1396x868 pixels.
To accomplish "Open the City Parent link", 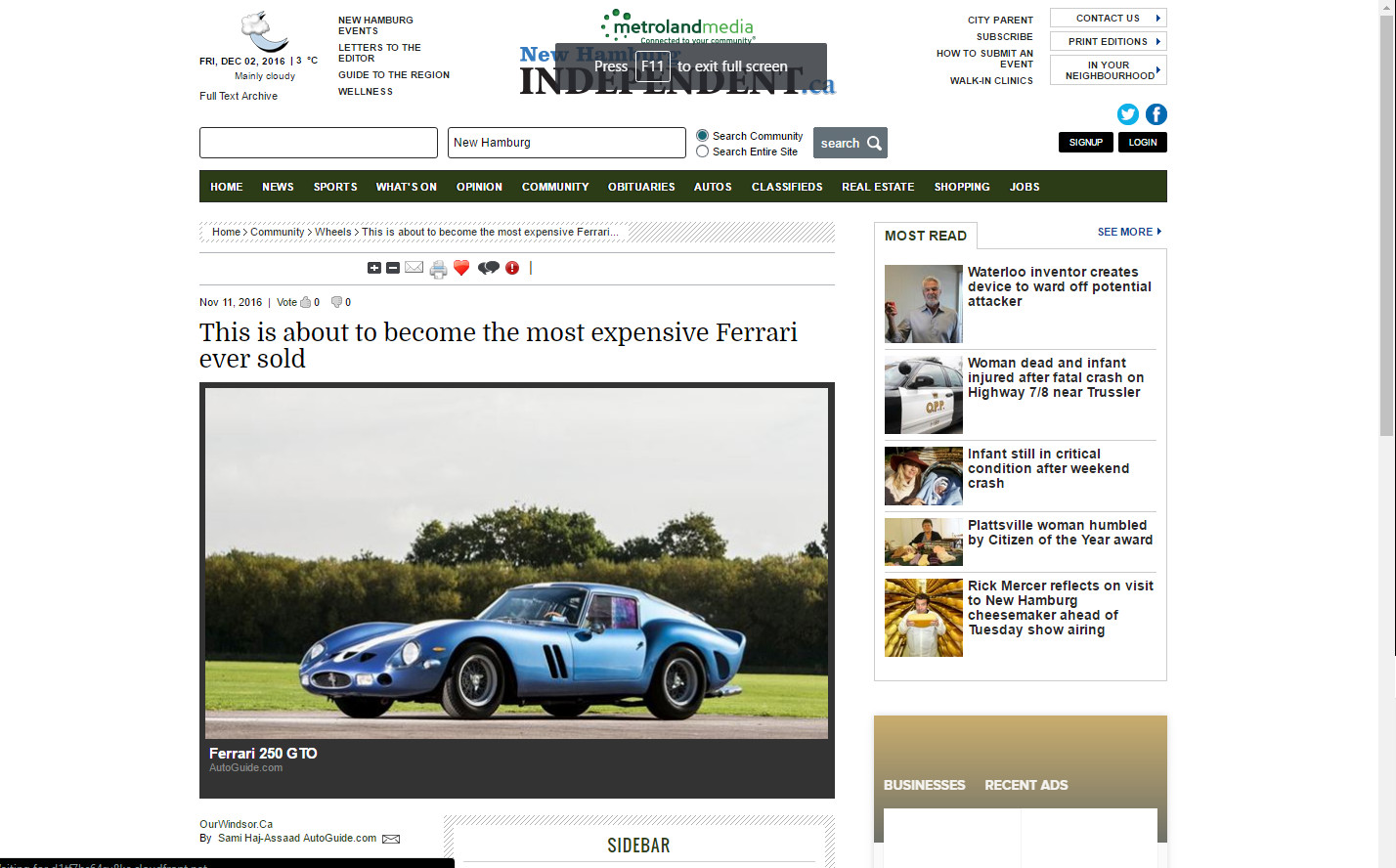I will point(1000,20).
